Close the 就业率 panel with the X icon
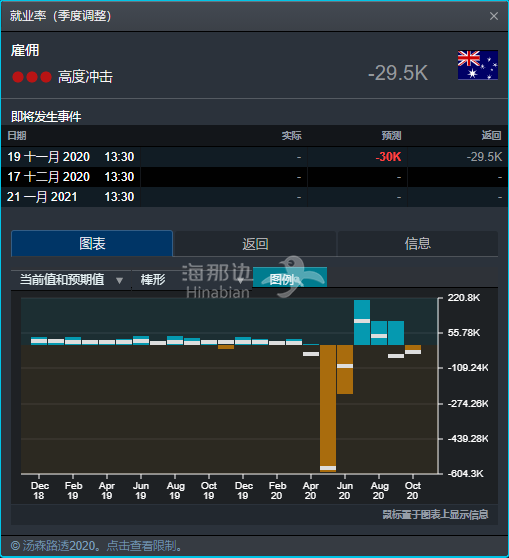 click(493, 16)
